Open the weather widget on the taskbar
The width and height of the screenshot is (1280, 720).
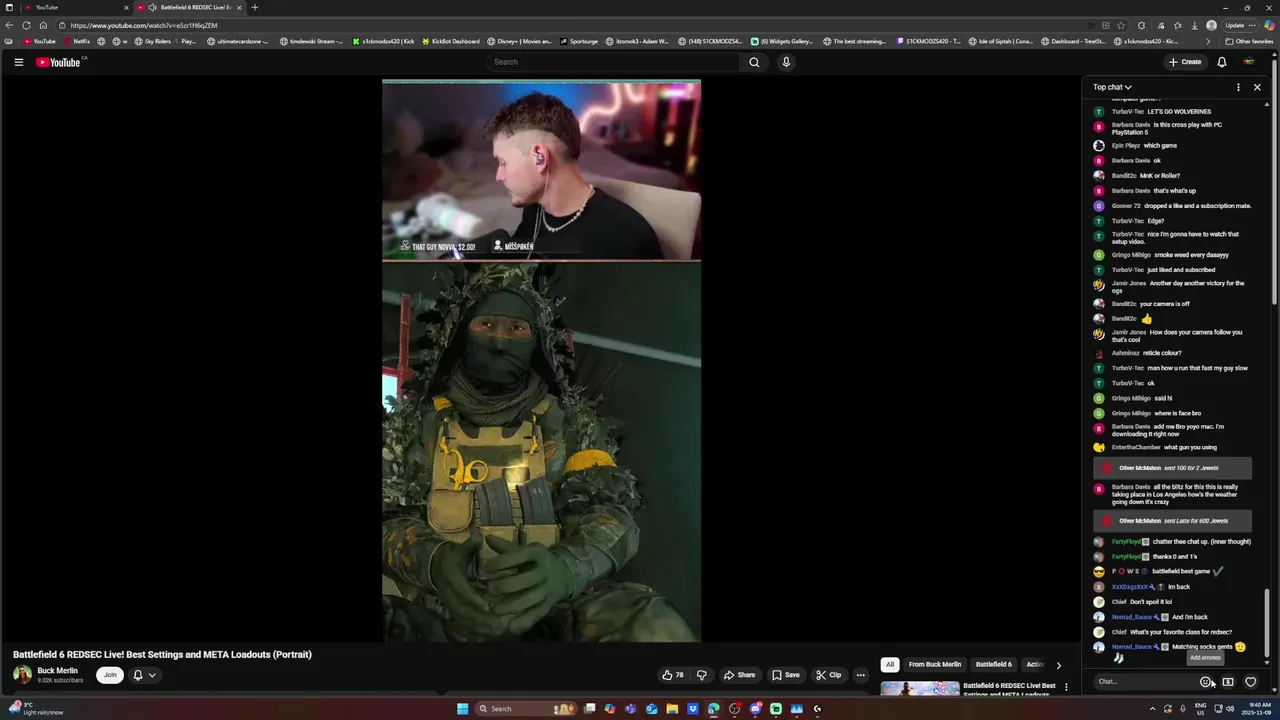pos(36,709)
